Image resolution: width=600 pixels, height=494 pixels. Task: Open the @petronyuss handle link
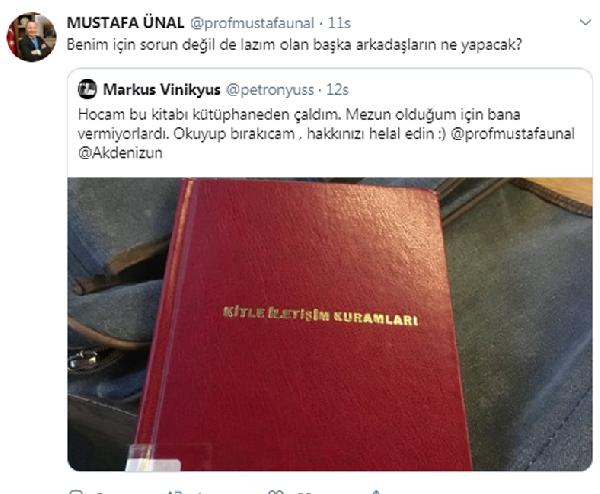point(270,90)
